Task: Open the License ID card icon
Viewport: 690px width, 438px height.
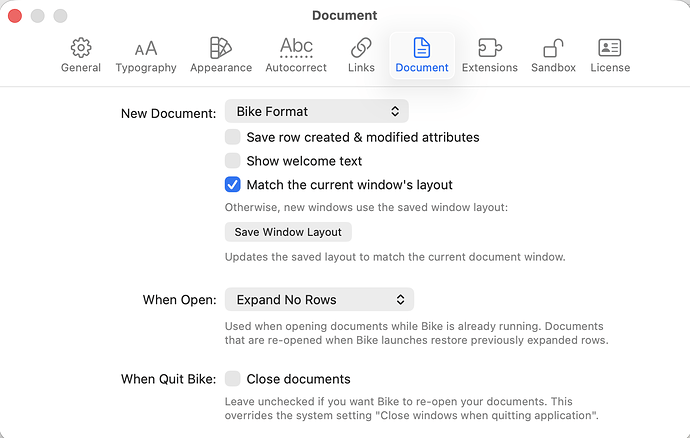Action: coord(610,48)
